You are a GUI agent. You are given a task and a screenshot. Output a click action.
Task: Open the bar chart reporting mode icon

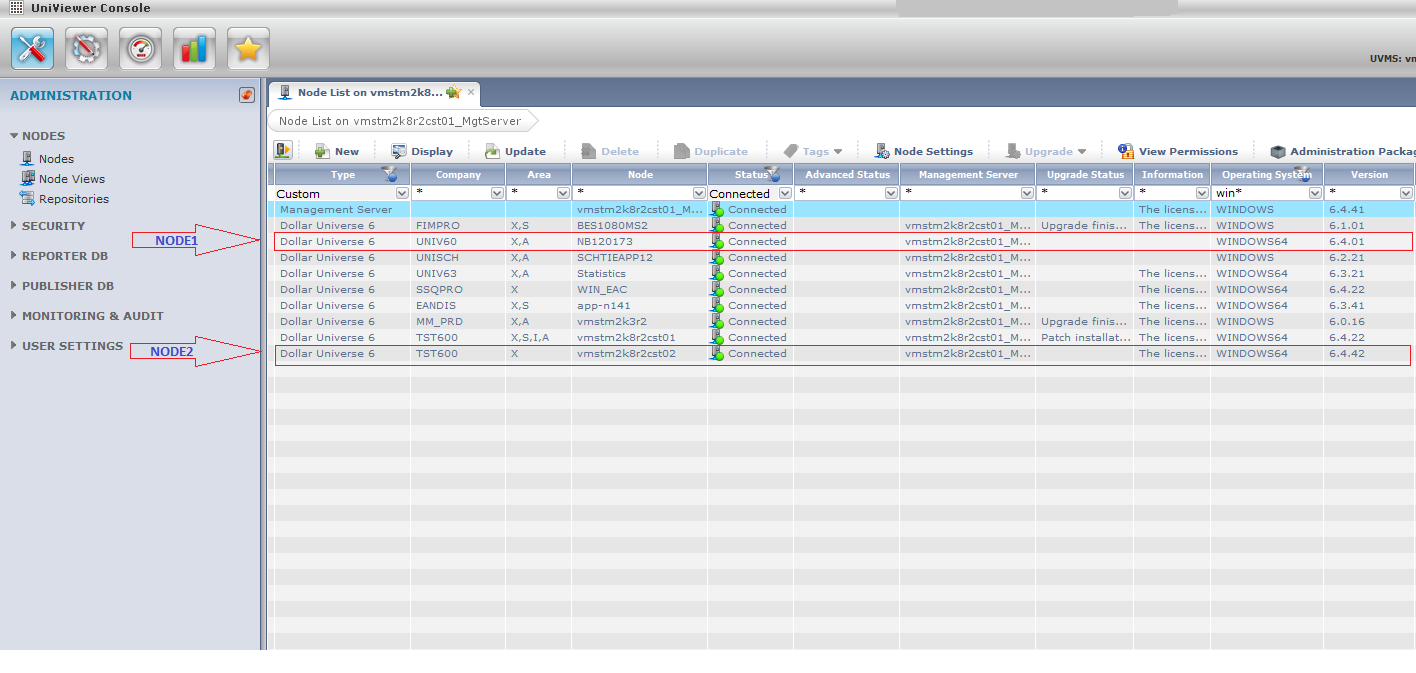click(x=194, y=49)
